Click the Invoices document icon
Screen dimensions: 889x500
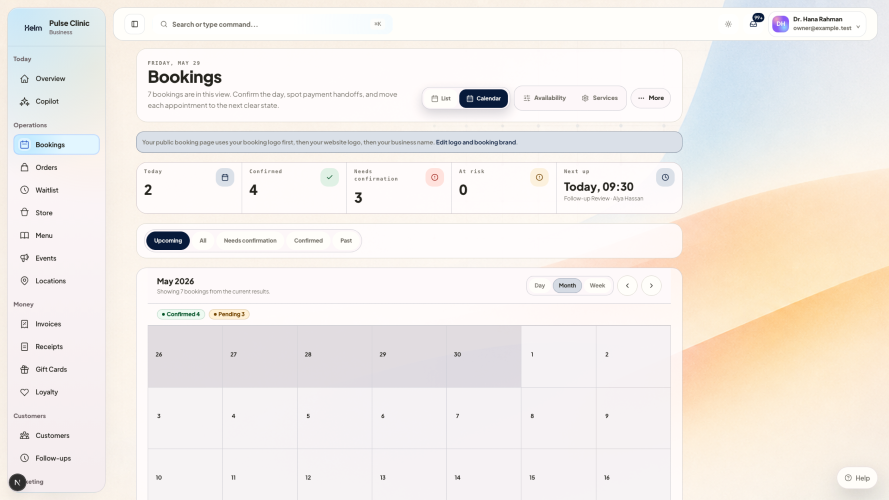pos(24,324)
